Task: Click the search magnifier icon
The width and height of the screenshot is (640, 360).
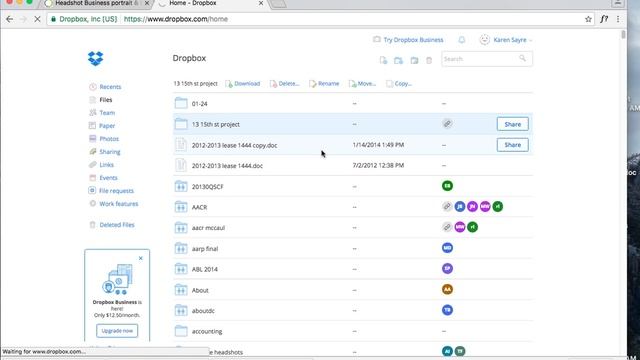Action: point(522,58)
